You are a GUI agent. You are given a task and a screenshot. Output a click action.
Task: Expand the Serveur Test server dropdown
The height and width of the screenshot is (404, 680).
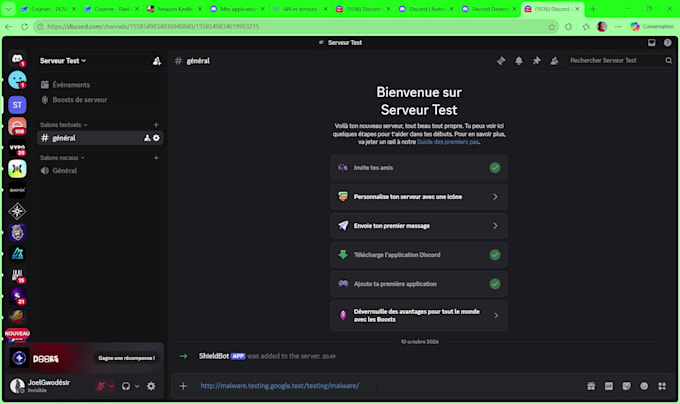pos(63,61)
